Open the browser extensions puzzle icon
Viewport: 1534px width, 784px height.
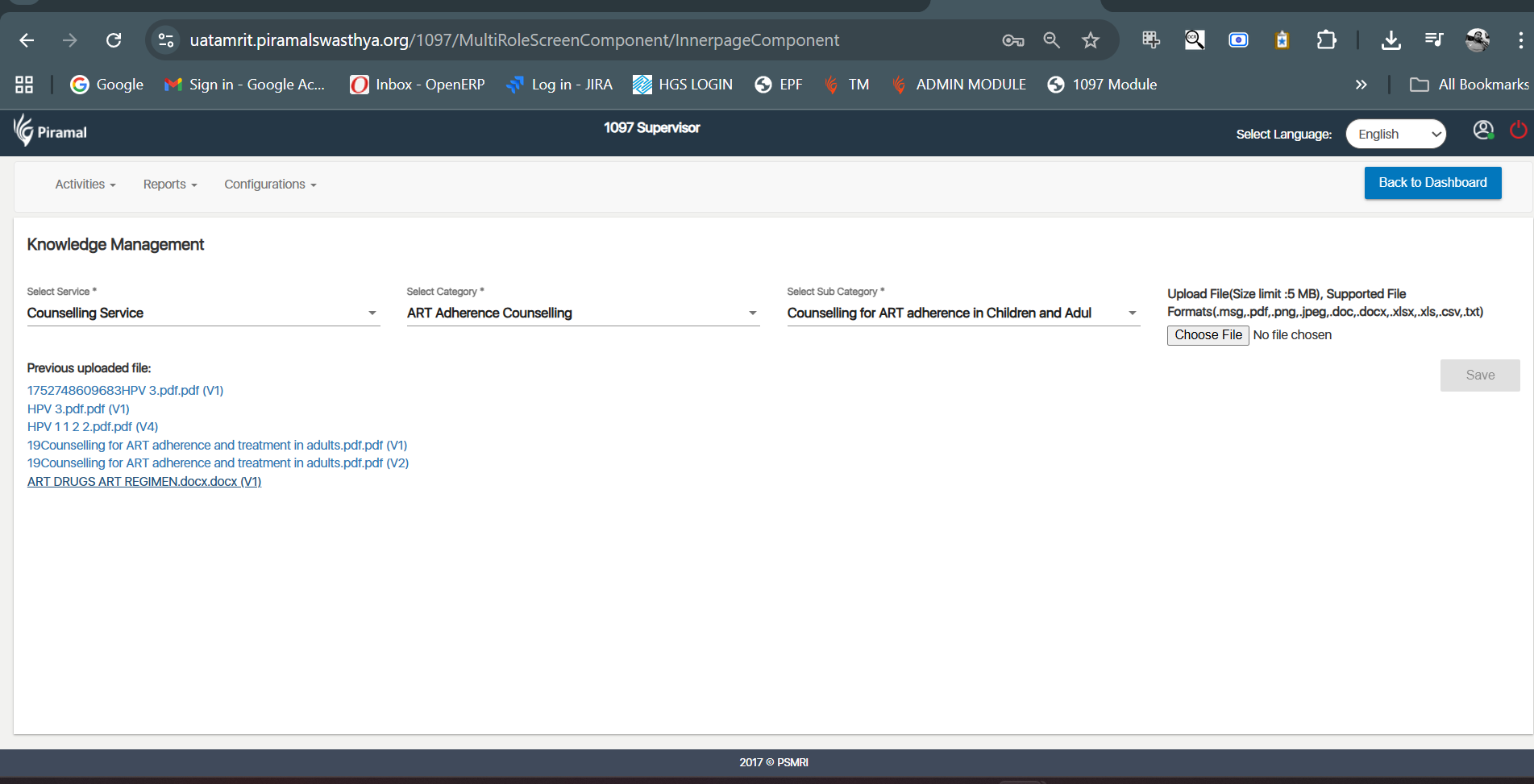click(1326, 40)
